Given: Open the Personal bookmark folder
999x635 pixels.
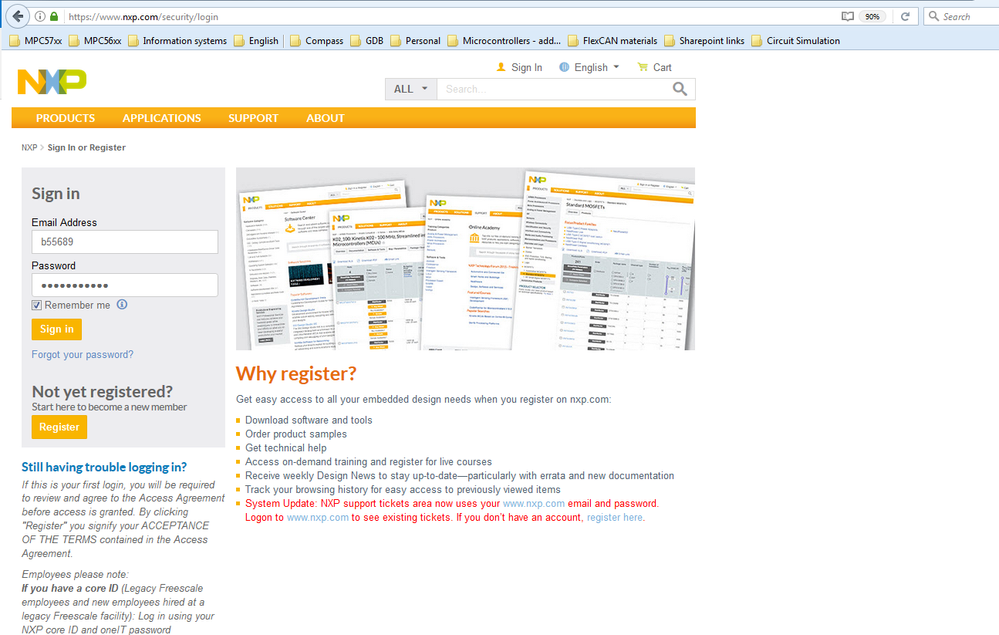Looking at the screenshot, I should click(x=415, y=41).
